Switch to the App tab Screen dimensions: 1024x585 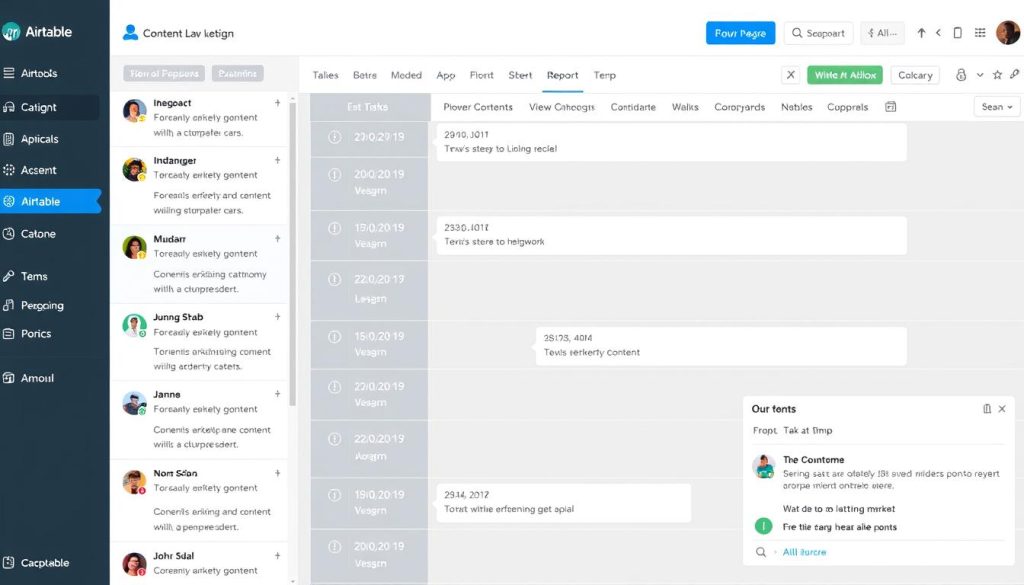click(x=445, y=75)
